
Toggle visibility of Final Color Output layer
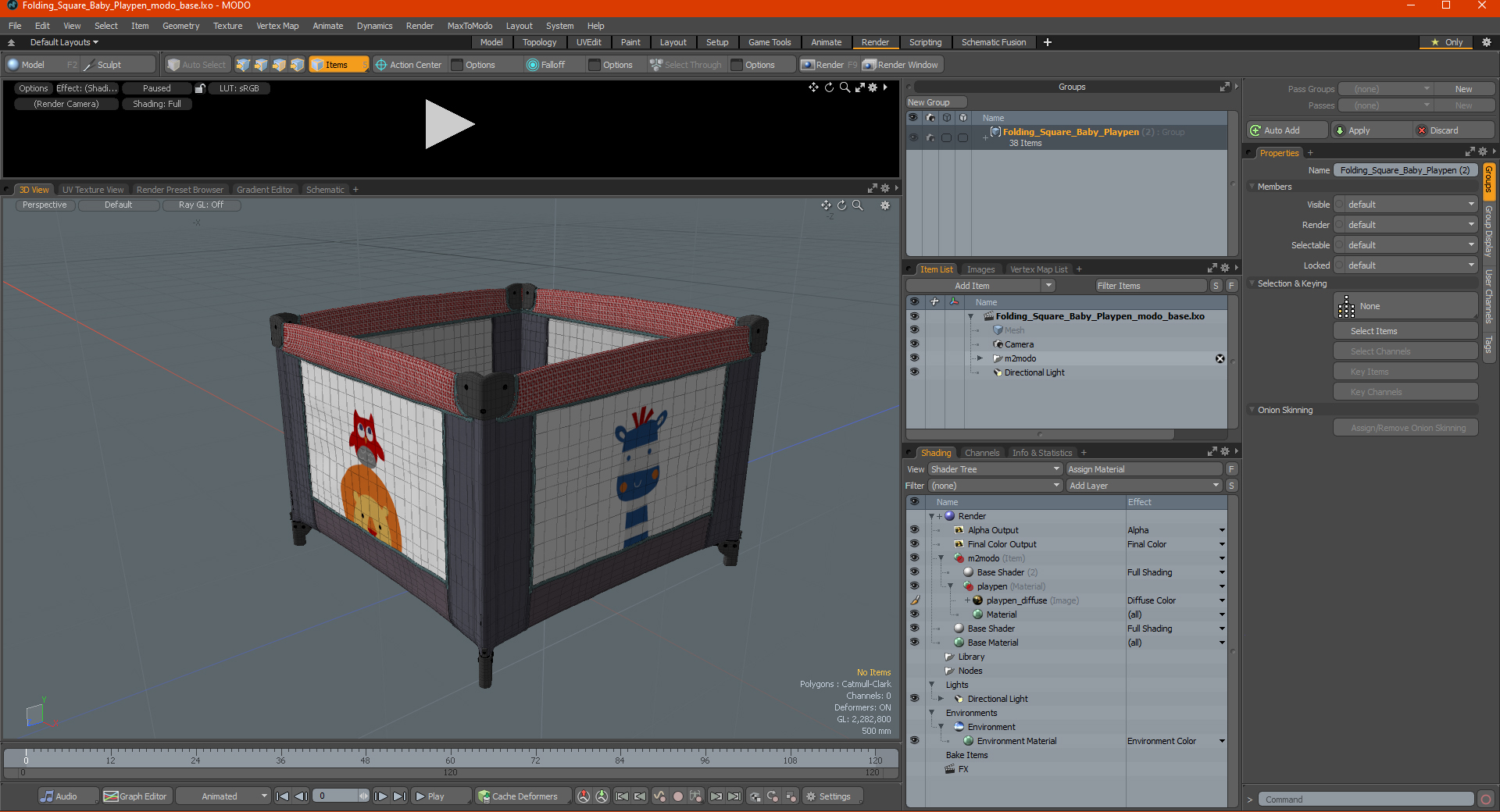[x=914, y=544]
